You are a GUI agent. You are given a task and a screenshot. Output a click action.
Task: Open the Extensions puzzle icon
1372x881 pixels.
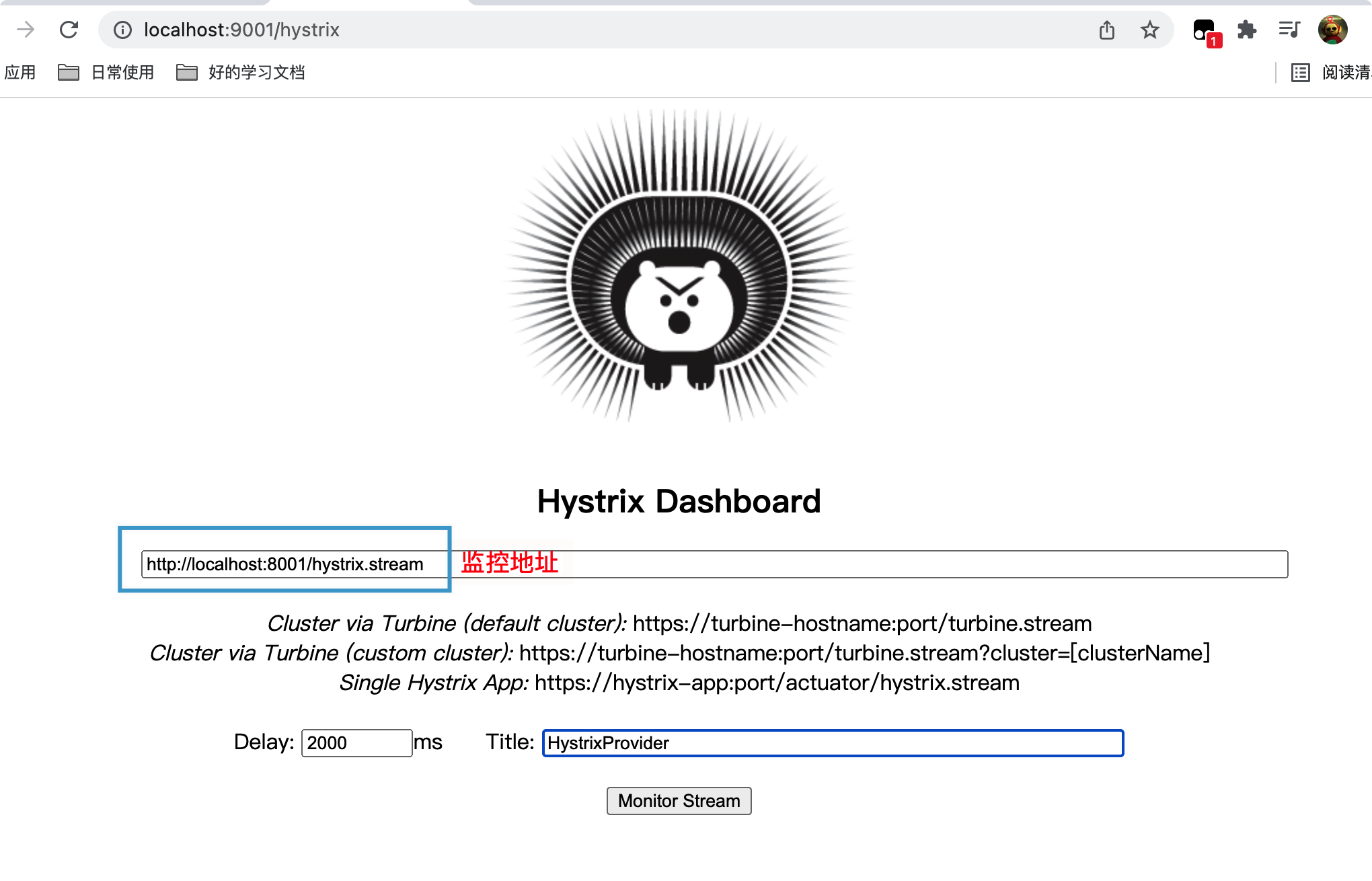coord(1247,30)
